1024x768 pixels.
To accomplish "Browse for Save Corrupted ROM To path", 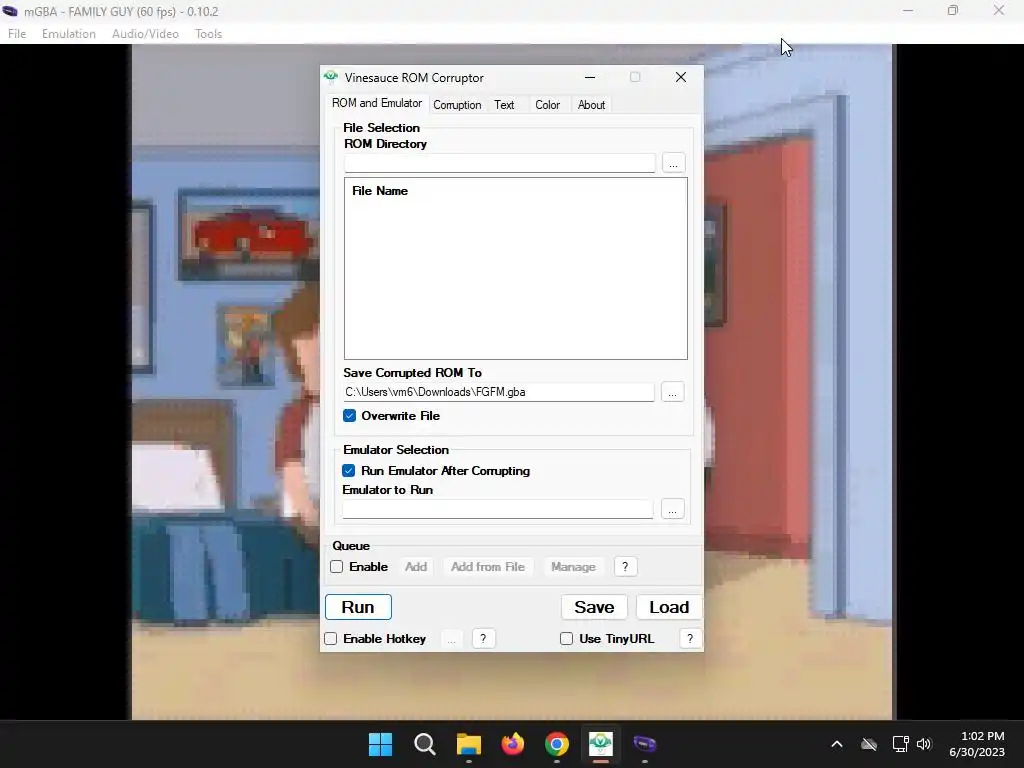I will pyautogui.click(x=673, y=392).
